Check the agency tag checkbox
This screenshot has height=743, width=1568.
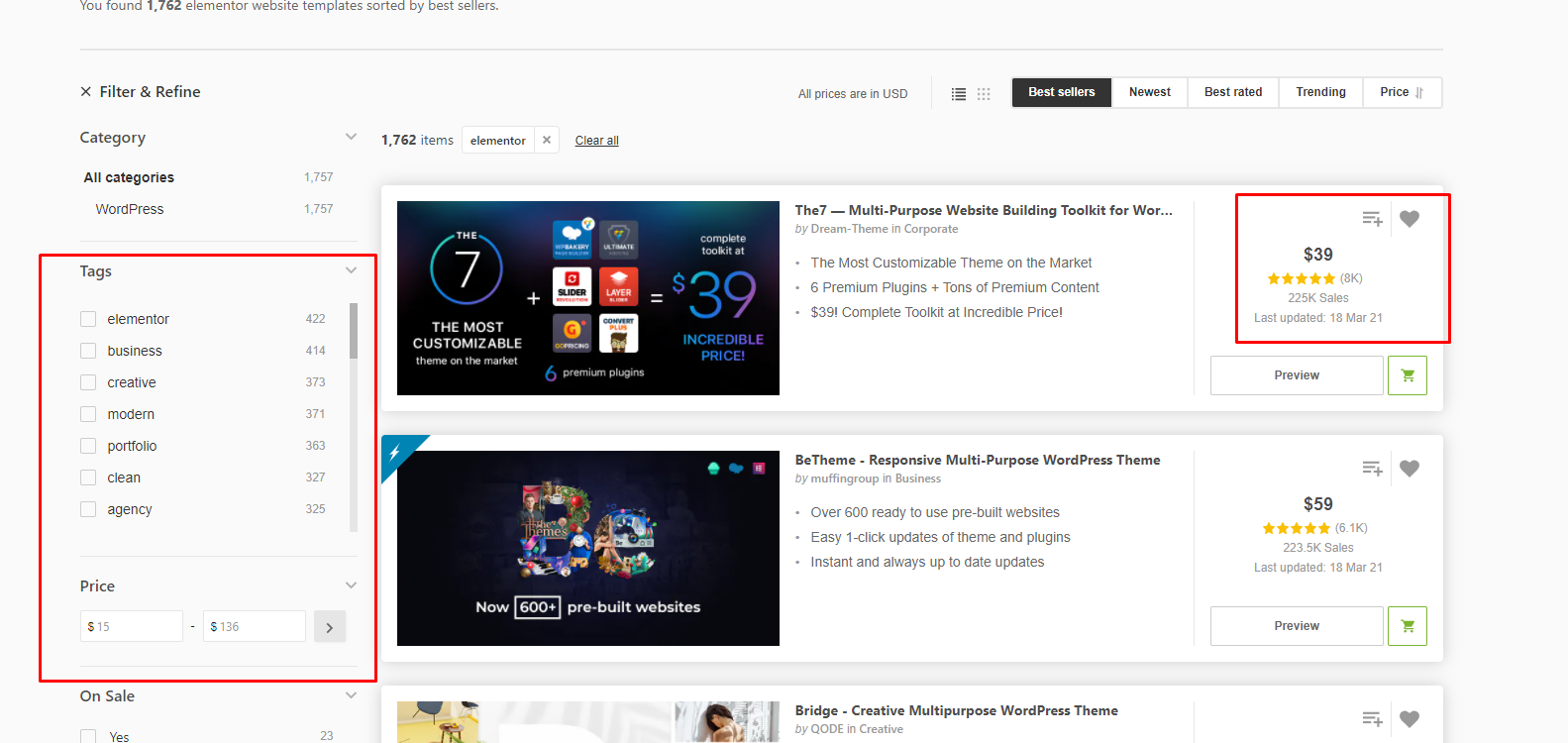point(88,509)
